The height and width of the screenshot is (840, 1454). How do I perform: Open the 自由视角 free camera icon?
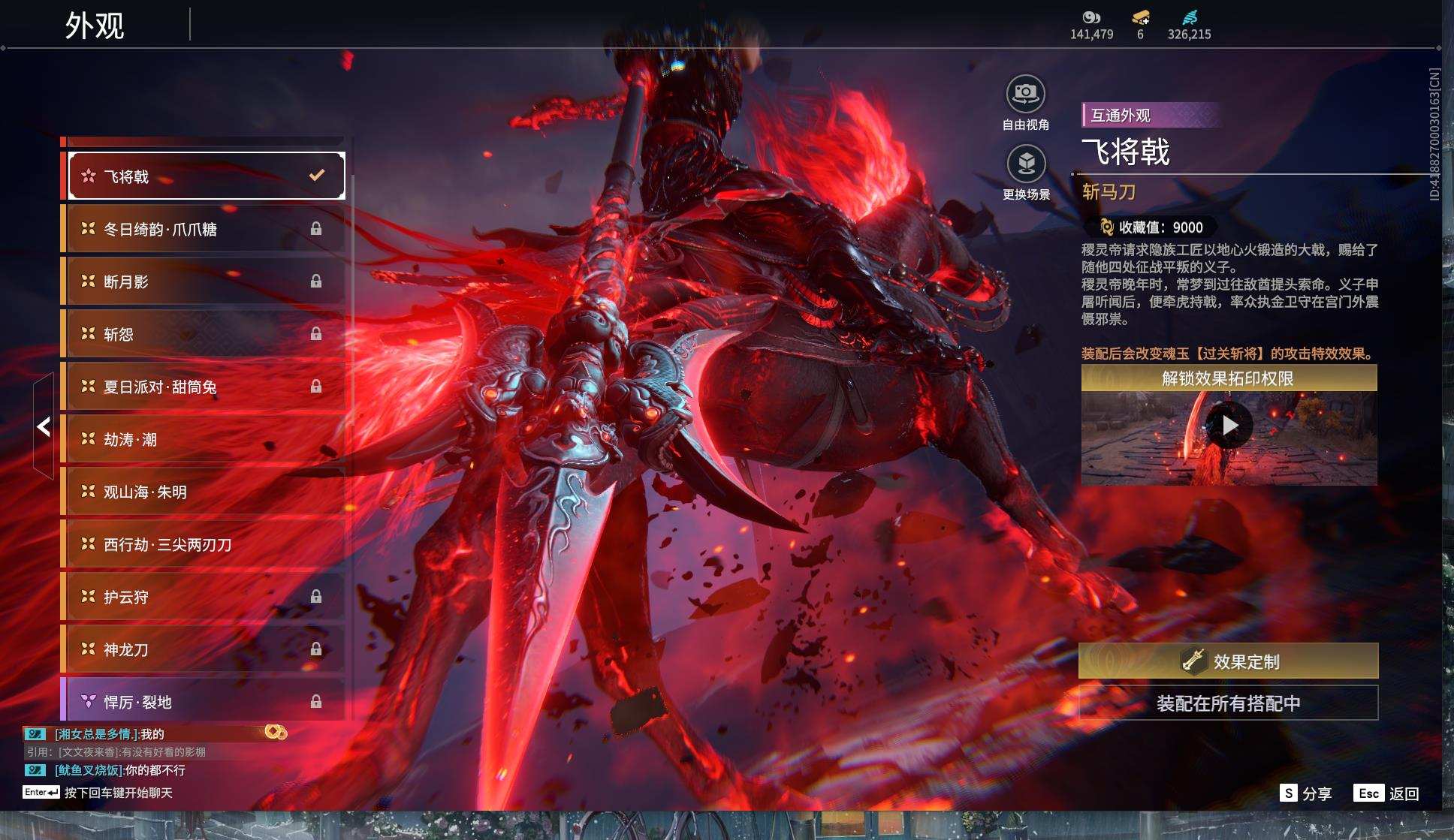point(1025,95)
